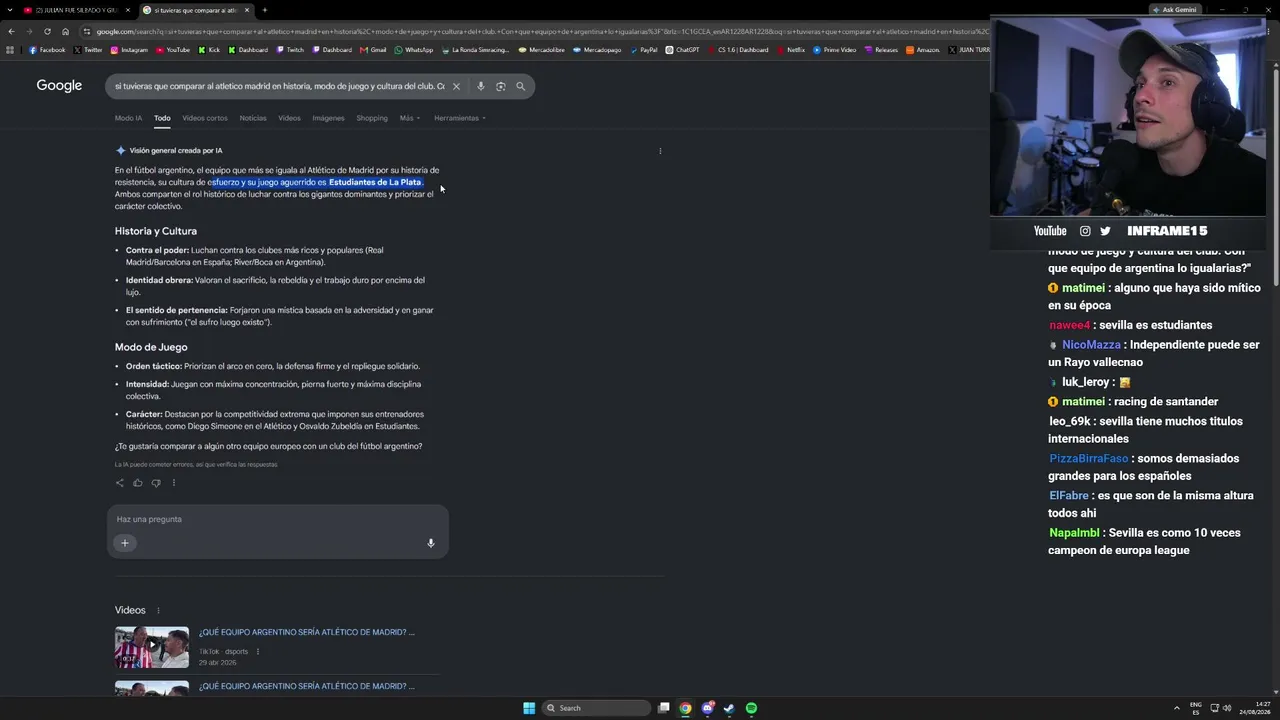Screen dimensions: 1280x720
Task: Open the Netflix bookmark
Action: 790,50
